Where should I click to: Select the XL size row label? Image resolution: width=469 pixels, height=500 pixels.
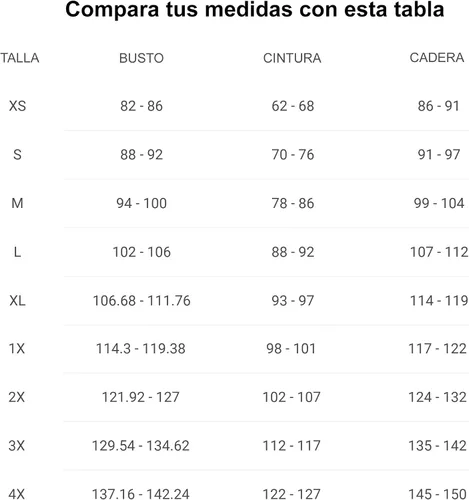pos(17,301)
